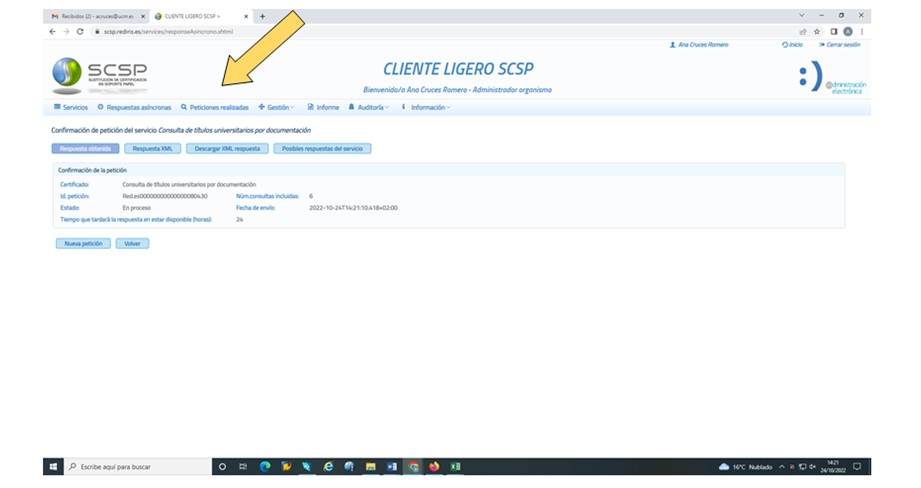
Task: Open Internet Explorer from the taskbar
Action: 328,467
